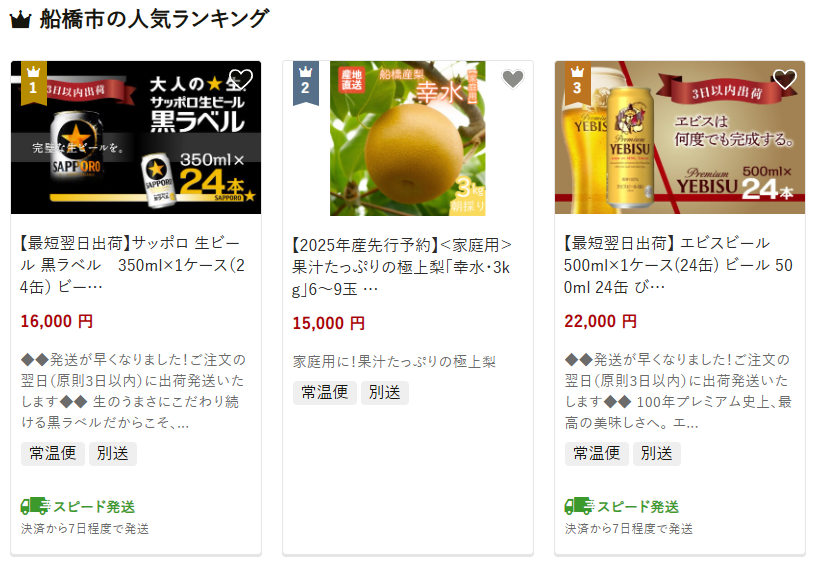The width and height of the screenshot is (815, 565).
Task: Open the サッポロ 生ビール 黒ラベル title link
Action: tap(133, 265)
